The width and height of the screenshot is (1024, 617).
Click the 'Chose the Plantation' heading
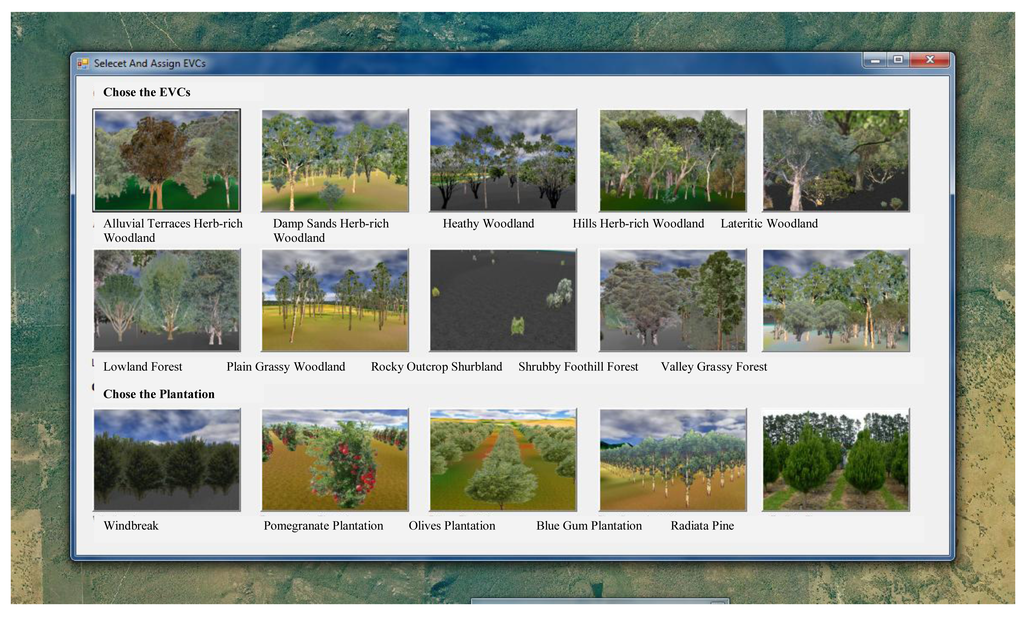pyautogui.click(x=159, y=394)
